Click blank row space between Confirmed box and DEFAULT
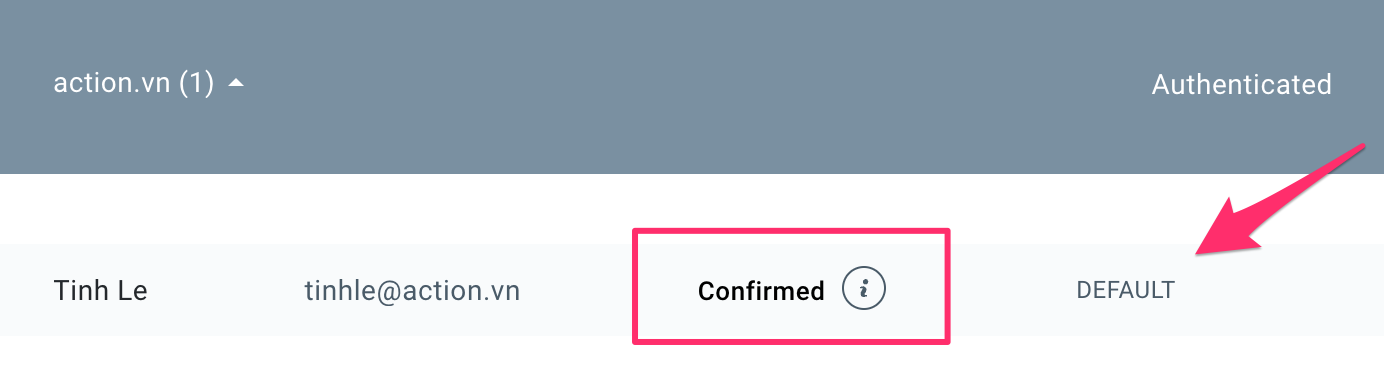1384x384 pixels. (1011, 291)
